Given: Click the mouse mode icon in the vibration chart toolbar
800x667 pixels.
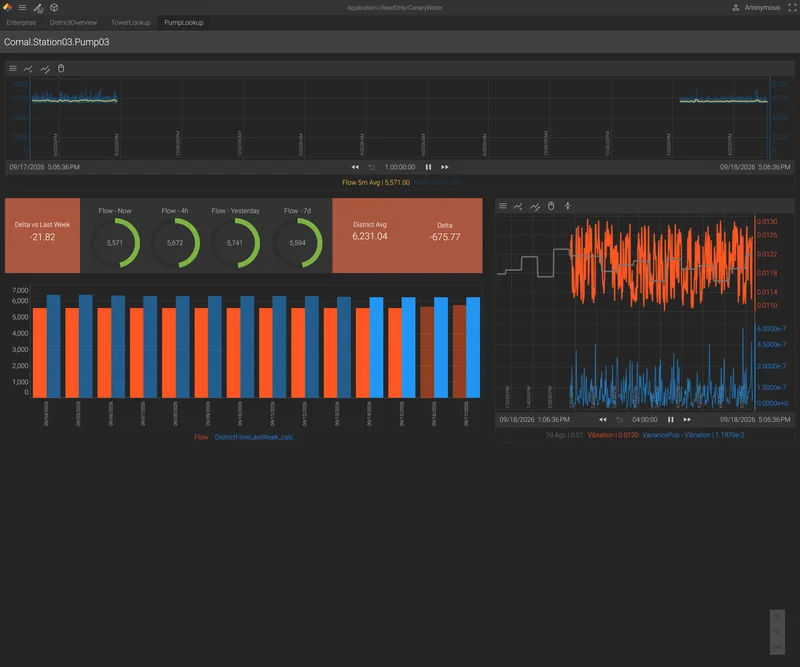Looking at the screenshot, I should [551, 206].
